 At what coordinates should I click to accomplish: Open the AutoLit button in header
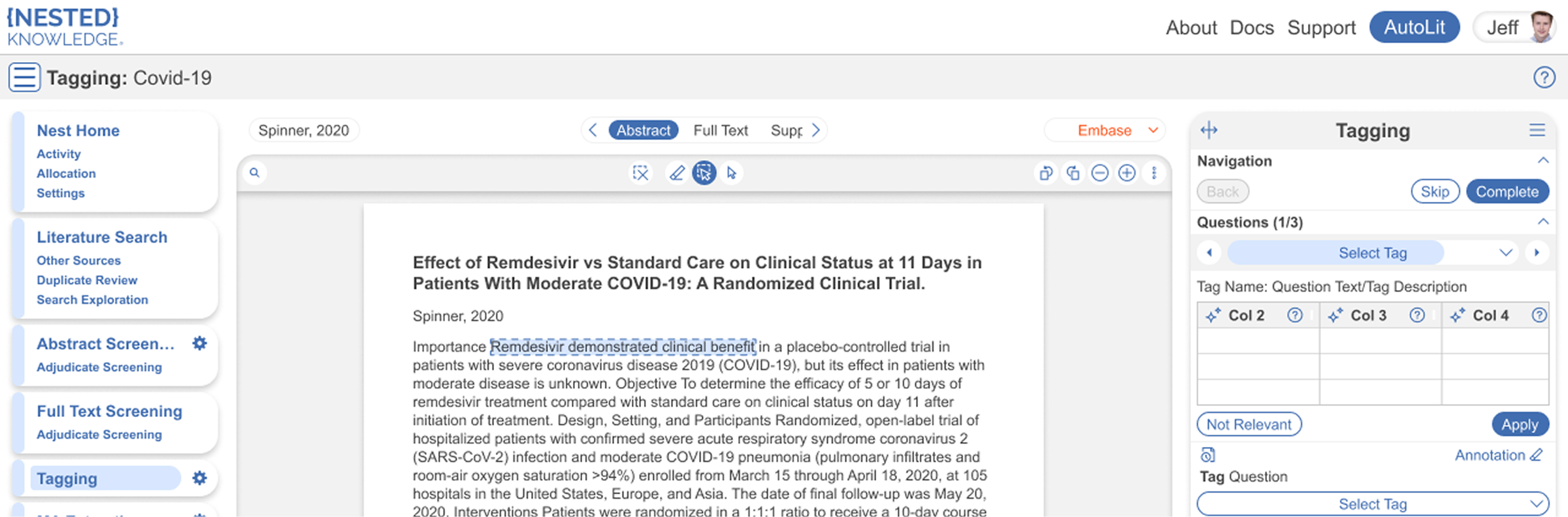[x=1414, y=27]
